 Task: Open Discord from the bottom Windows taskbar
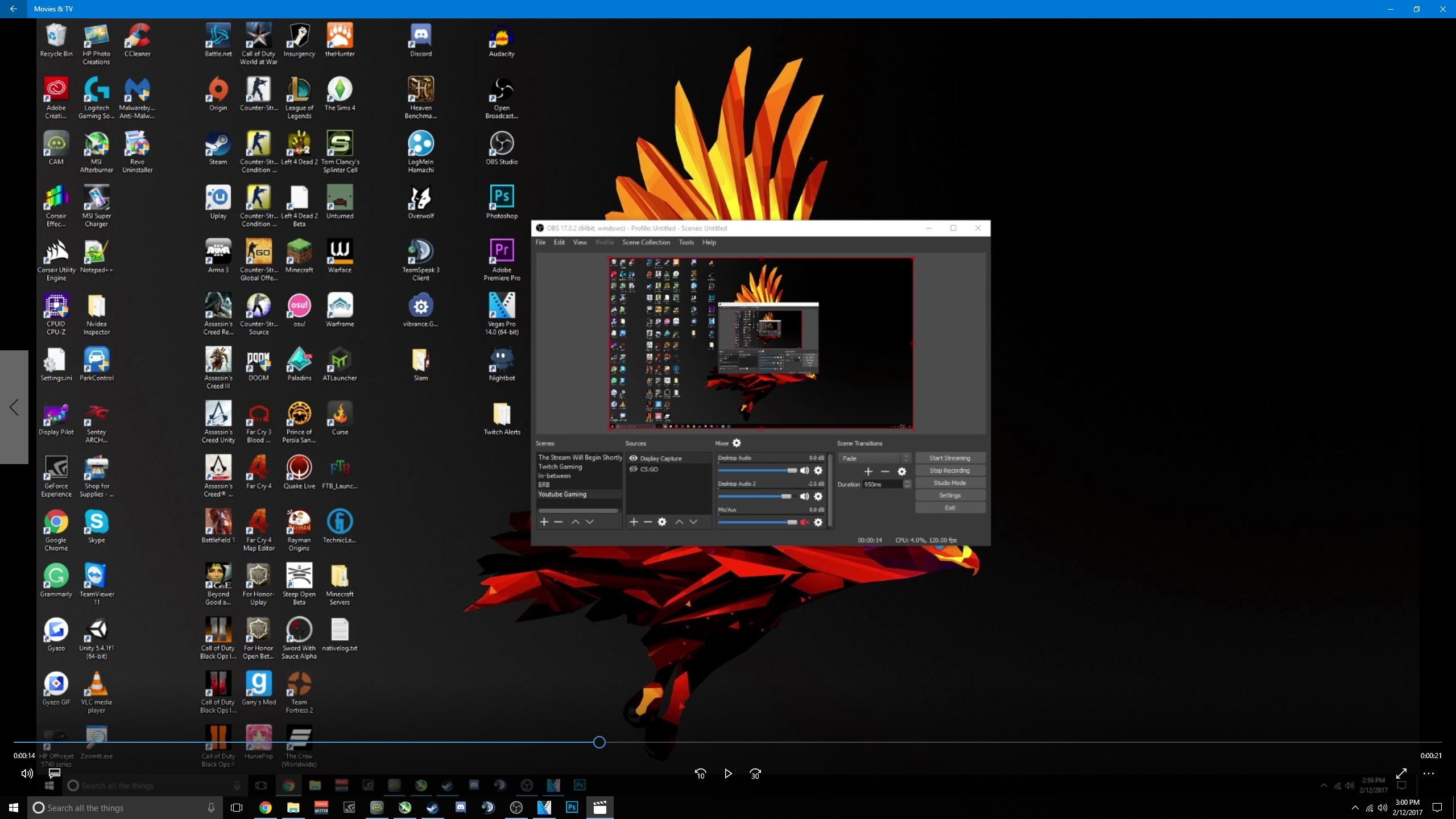pos(461,808)
